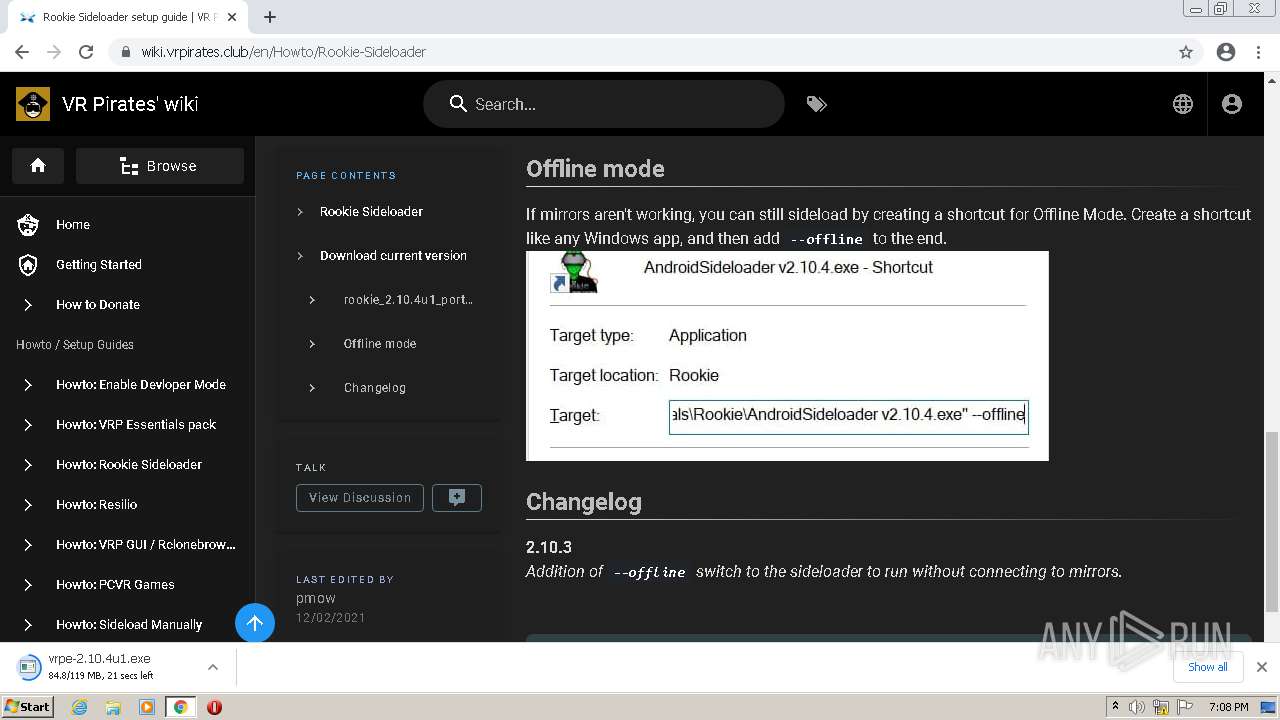
Task: Focus the wiki Search field
Action: click(604, 104)
